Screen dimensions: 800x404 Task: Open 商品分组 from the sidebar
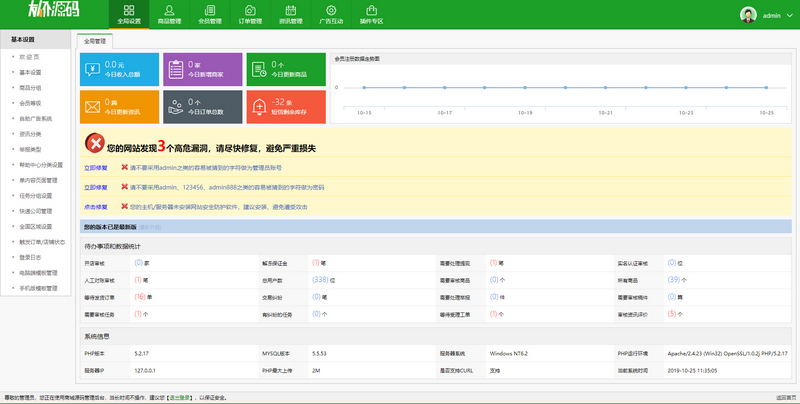tap(30, 88)
